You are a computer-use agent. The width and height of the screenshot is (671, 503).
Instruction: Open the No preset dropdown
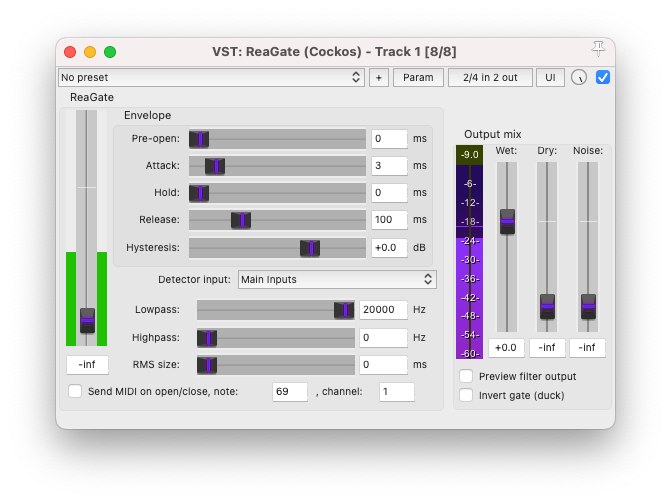point(211,77)
